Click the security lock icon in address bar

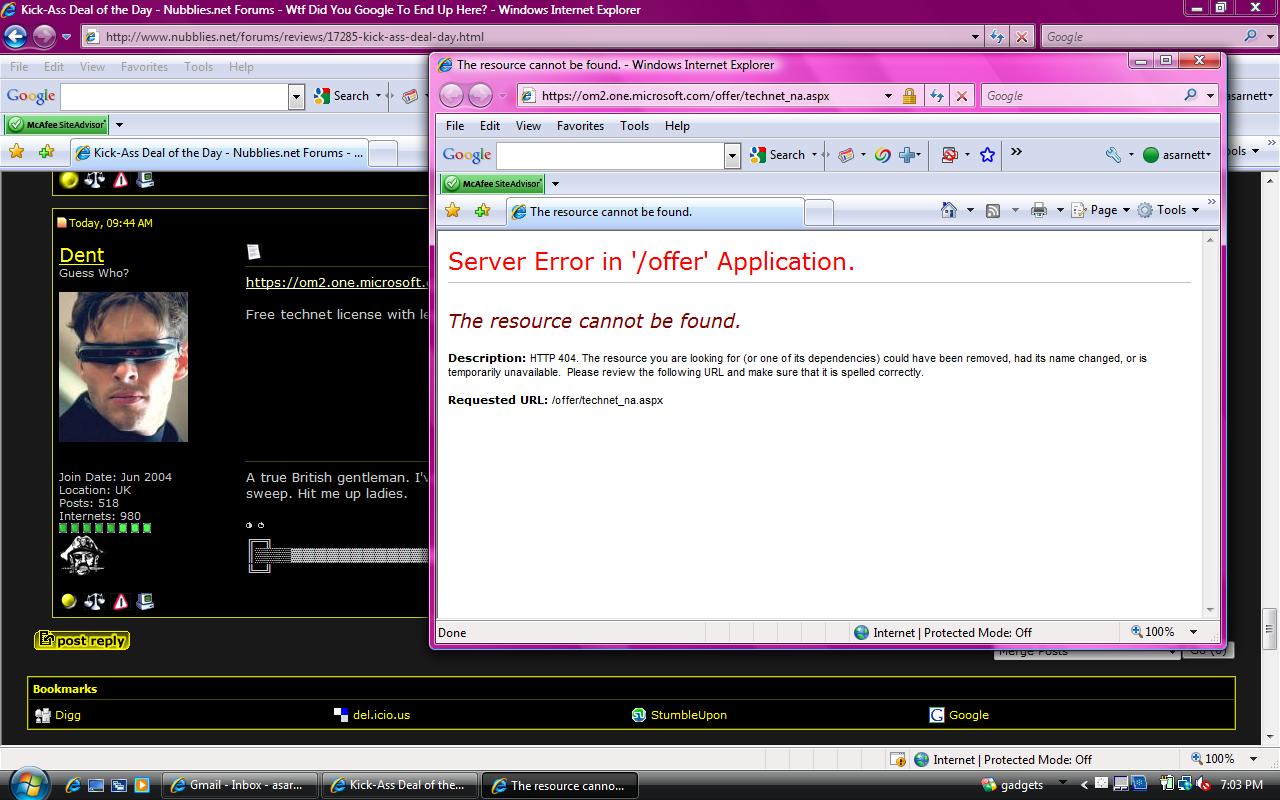[x=909, y=96]
